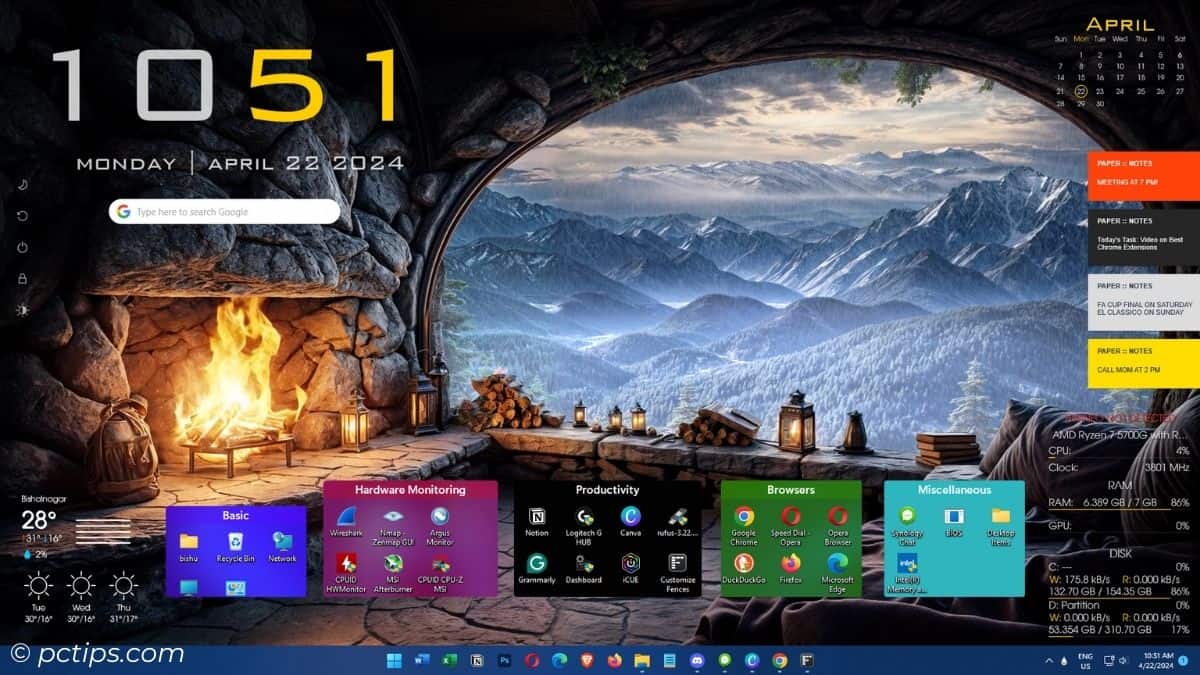Launch Canva
The width and height of the screenshot is (1200, 675).
pyautogui.click(x=629, y=517)
